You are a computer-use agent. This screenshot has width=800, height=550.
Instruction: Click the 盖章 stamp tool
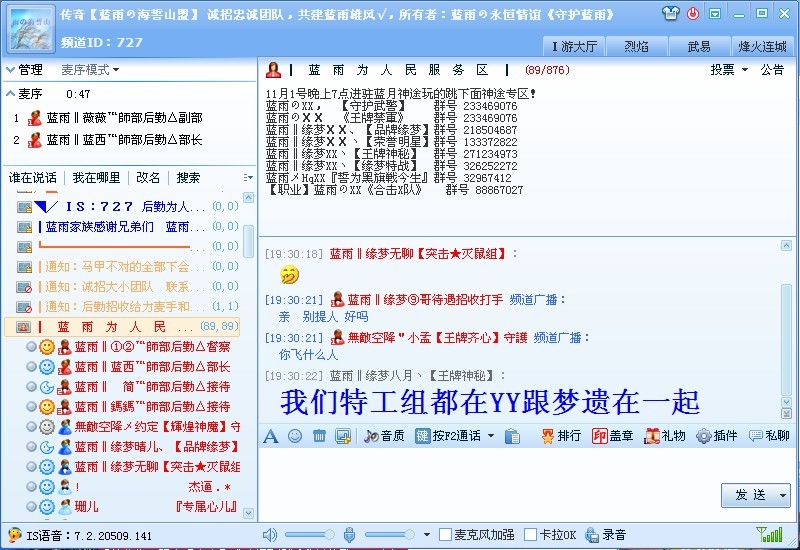(x=613, y=436)
